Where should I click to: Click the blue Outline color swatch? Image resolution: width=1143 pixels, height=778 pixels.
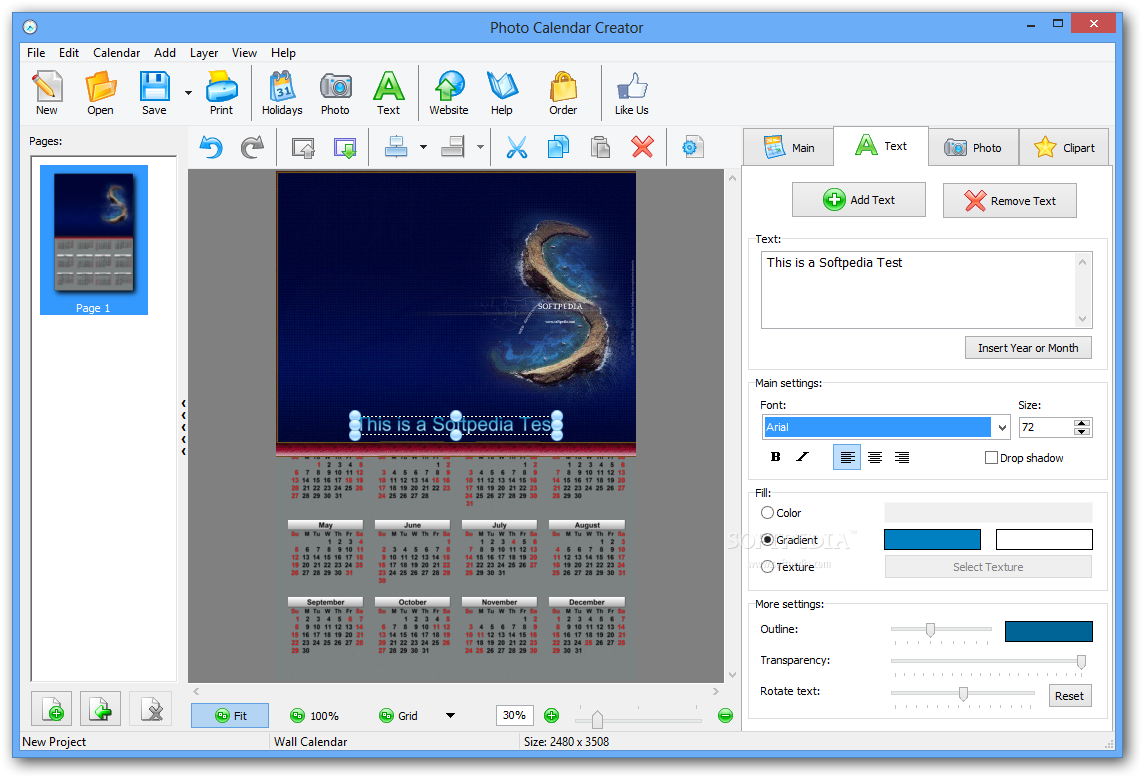(1048, 631)
